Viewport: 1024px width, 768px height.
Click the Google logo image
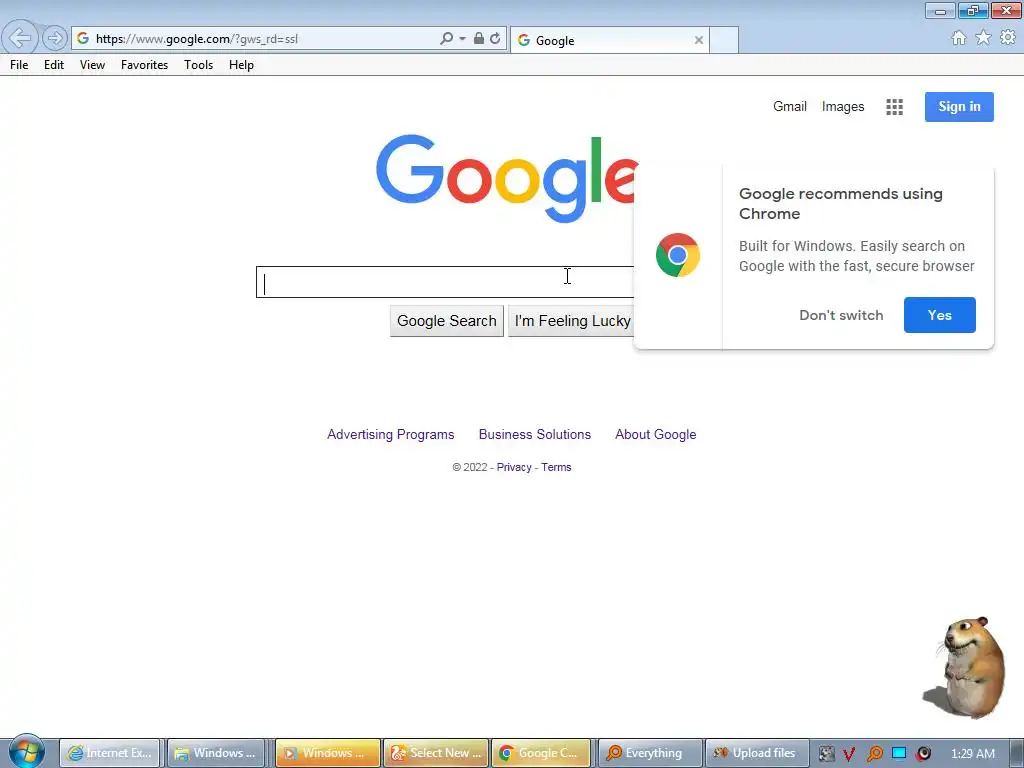tap(507, 178)
